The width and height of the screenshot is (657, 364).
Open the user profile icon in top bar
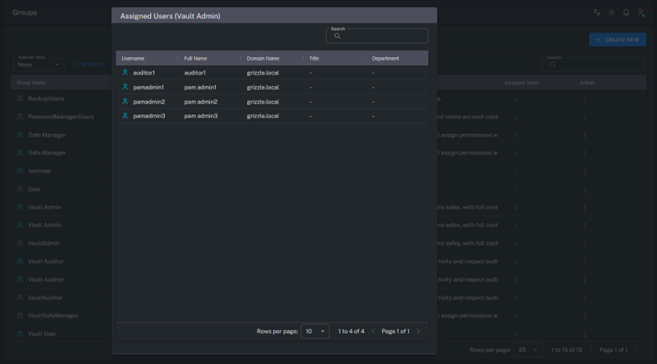tap(641, 13)
